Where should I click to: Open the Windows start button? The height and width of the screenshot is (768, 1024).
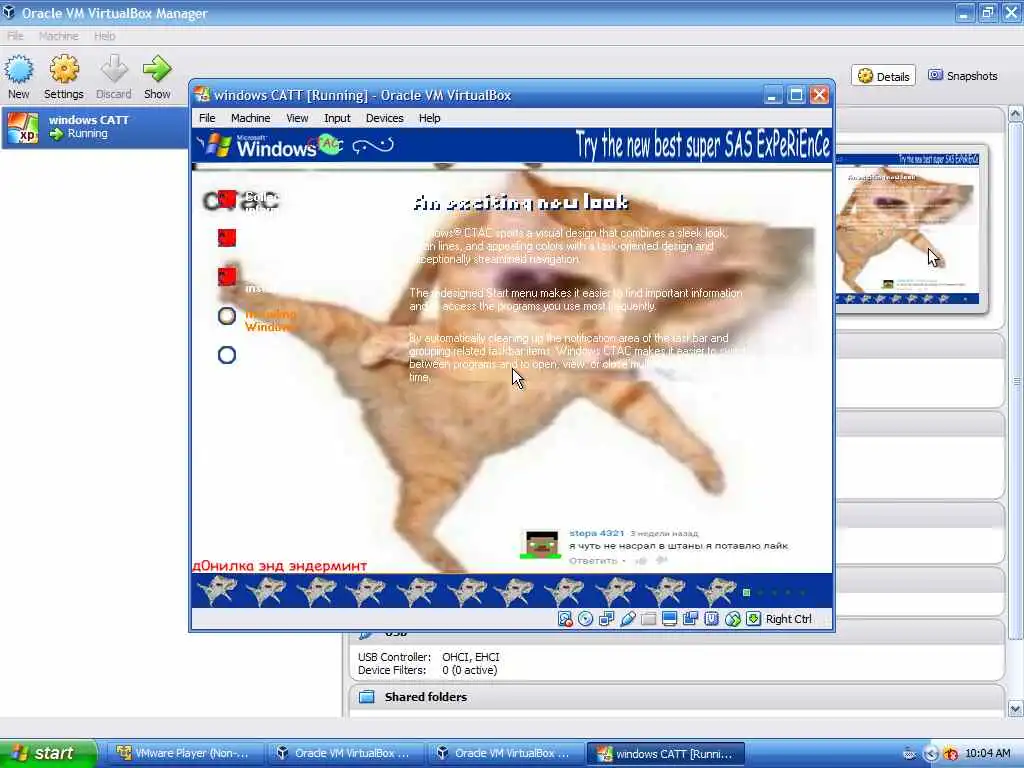[48, 753]
